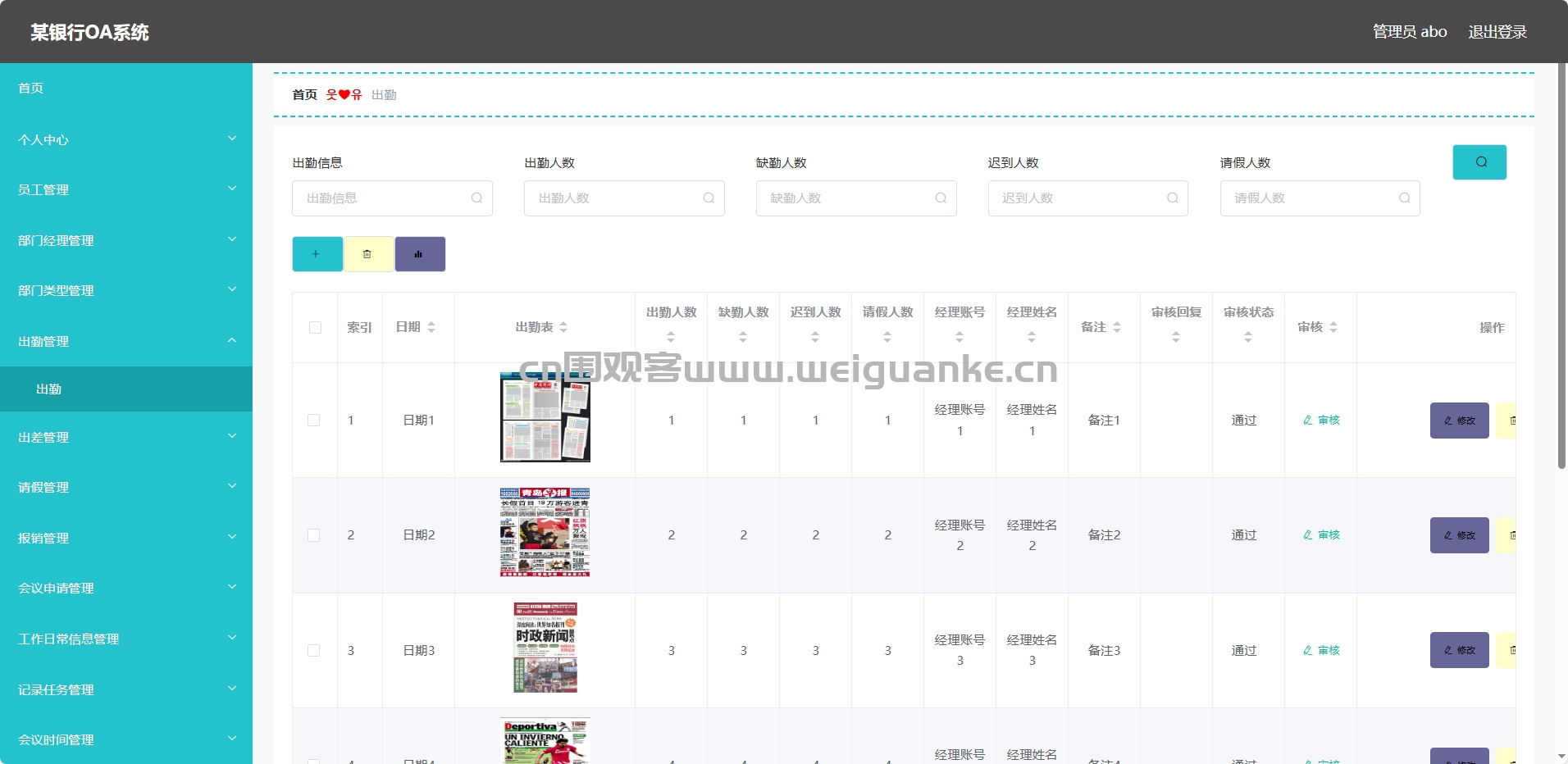This screenshot has height=764, width=1568.
Task: Sort by 出勤人数 column arrows
Action: (671, 337)
